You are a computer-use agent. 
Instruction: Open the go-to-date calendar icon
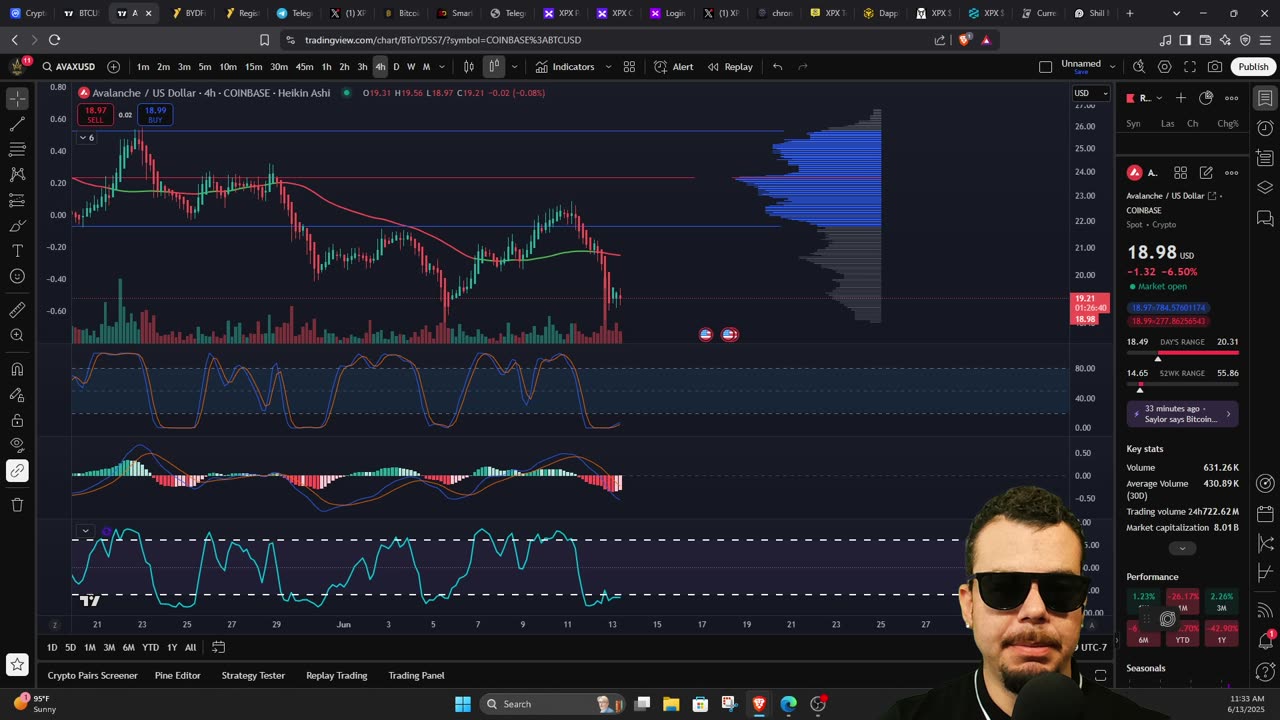click(x=218, y=647)
